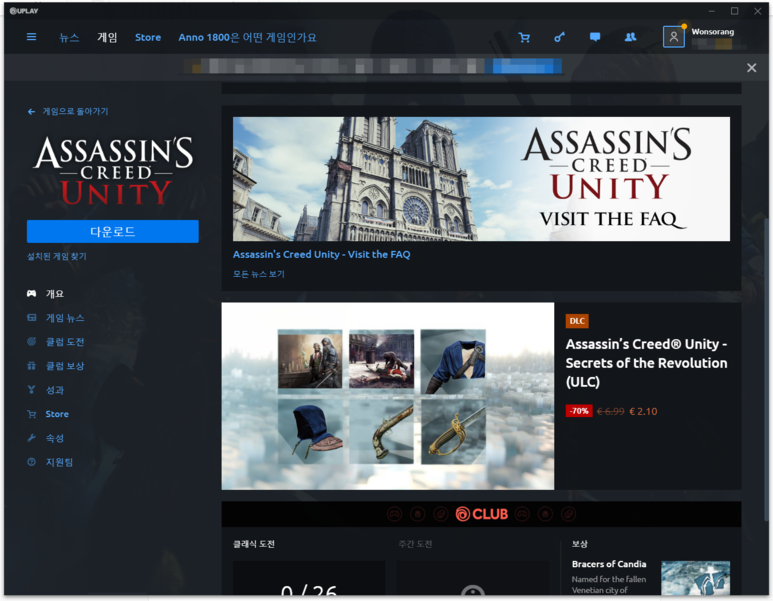Switch to the 뉴스 tab
Viewport: 773px width, 601px height.
(x=69, y=37)
